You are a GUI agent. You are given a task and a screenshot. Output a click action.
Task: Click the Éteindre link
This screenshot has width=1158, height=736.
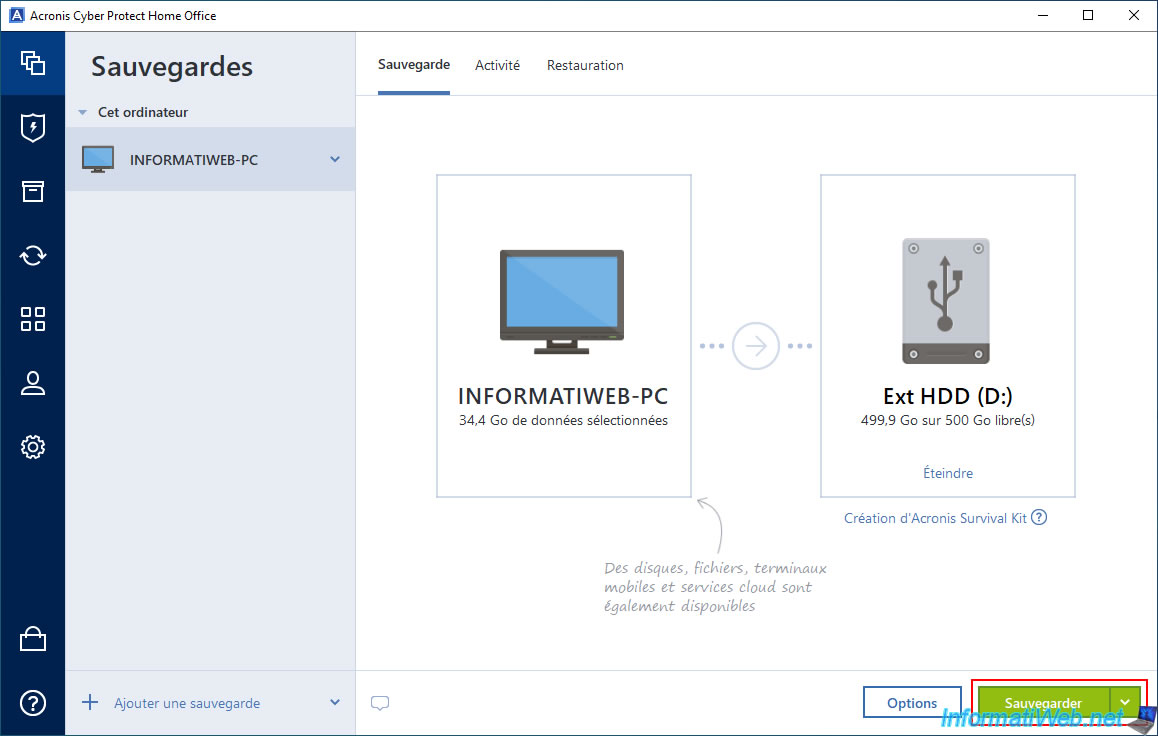(x=948, y=473)
